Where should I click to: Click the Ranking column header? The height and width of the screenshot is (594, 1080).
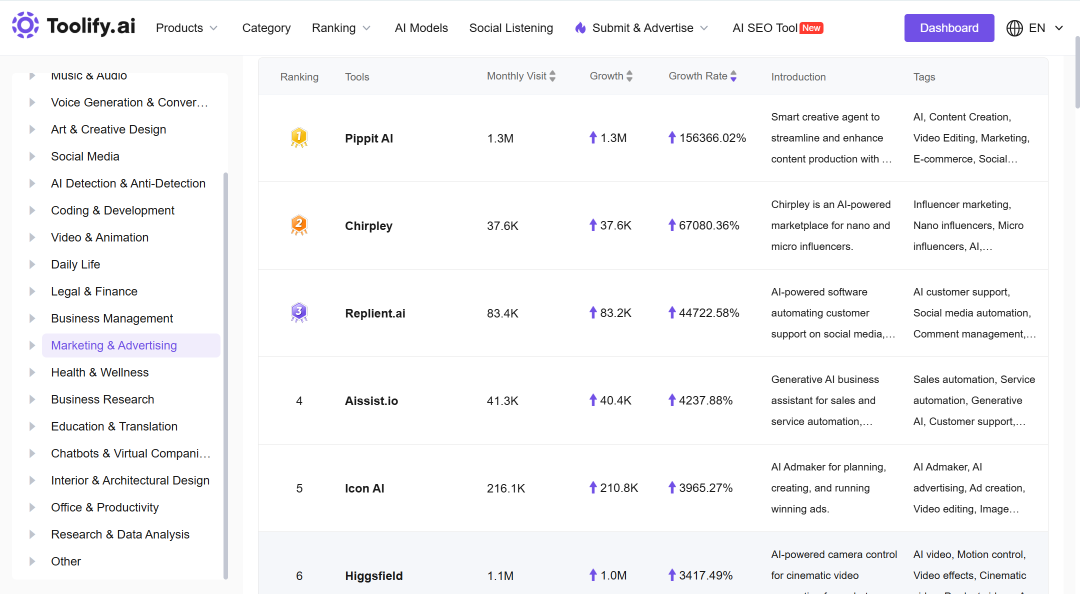pyautogui.click(x=299, y=76)
